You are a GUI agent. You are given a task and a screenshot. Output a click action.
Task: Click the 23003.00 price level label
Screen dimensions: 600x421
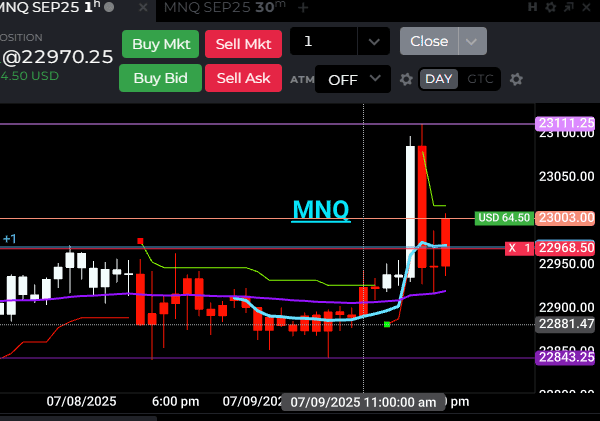(566, 218)
